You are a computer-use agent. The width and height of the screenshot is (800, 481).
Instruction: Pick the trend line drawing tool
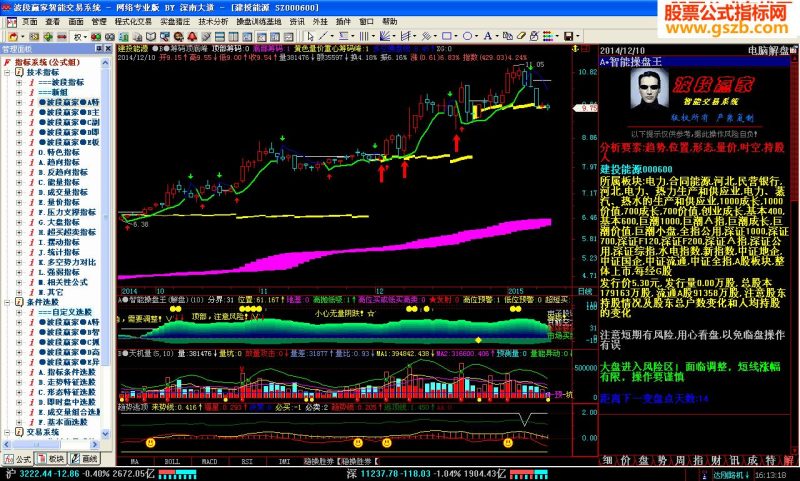[x=323, y=36]
